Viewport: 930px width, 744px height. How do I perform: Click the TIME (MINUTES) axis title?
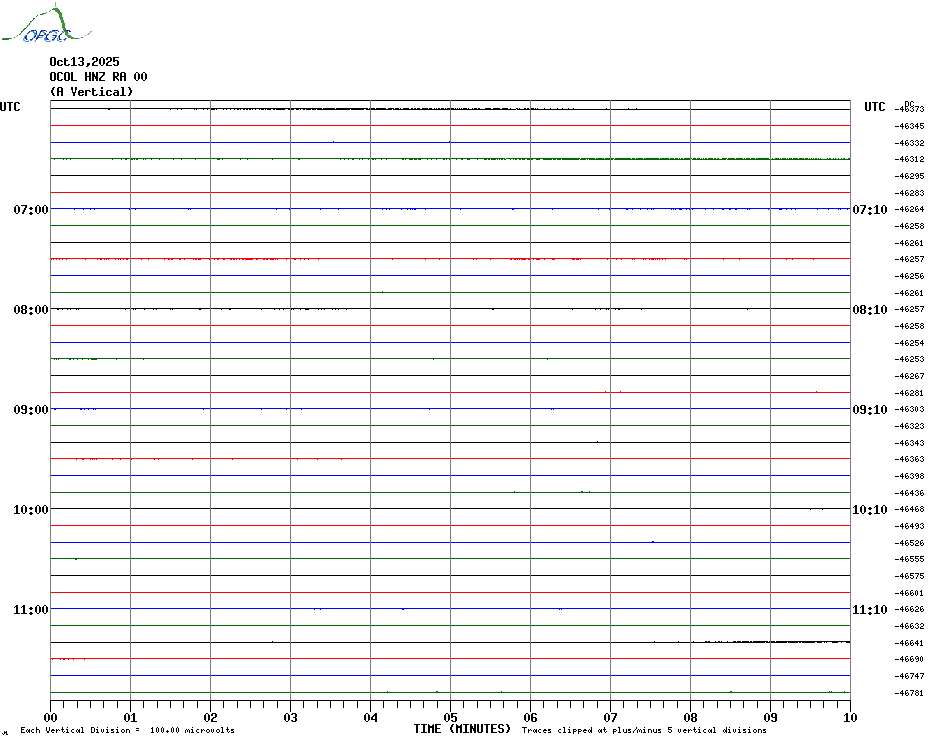[462, 729]
